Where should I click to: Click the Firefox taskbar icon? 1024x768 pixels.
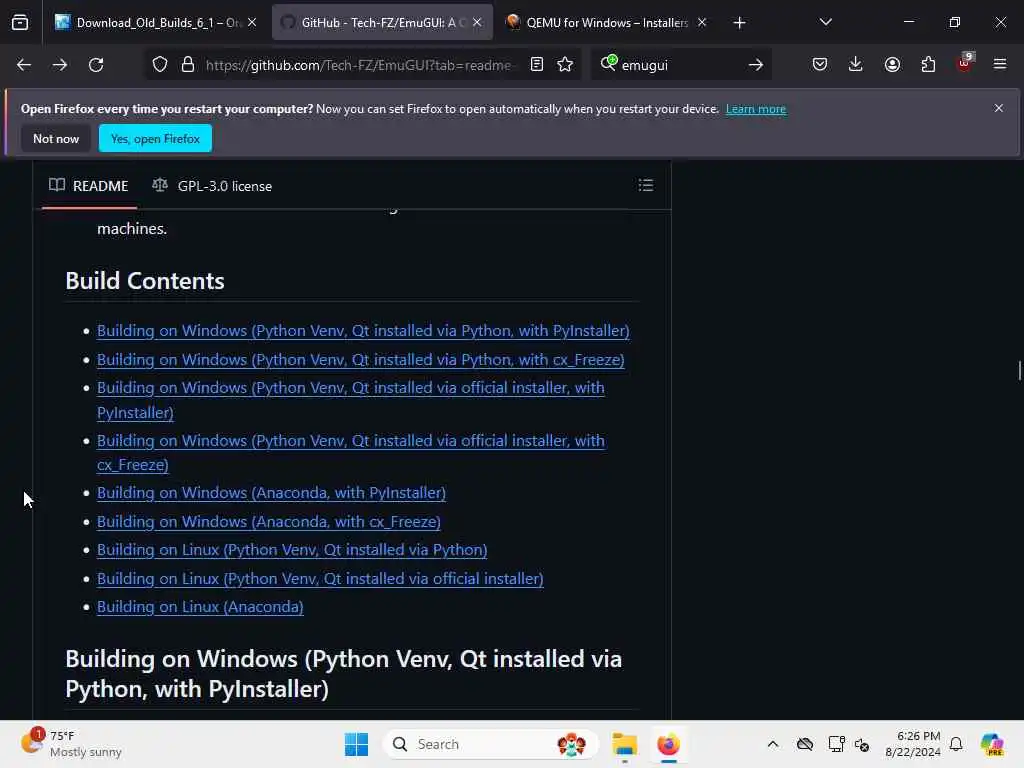pos(668,744)
